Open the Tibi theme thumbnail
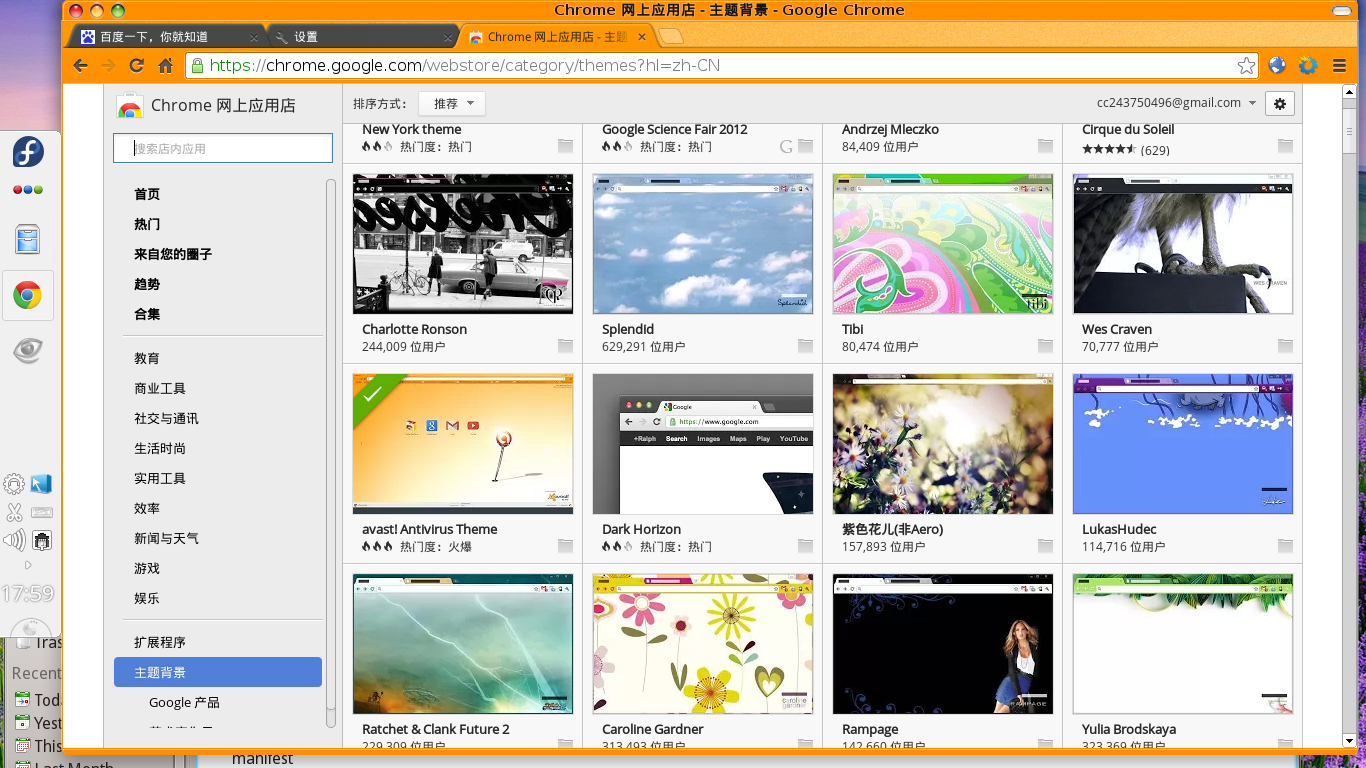 943,244
